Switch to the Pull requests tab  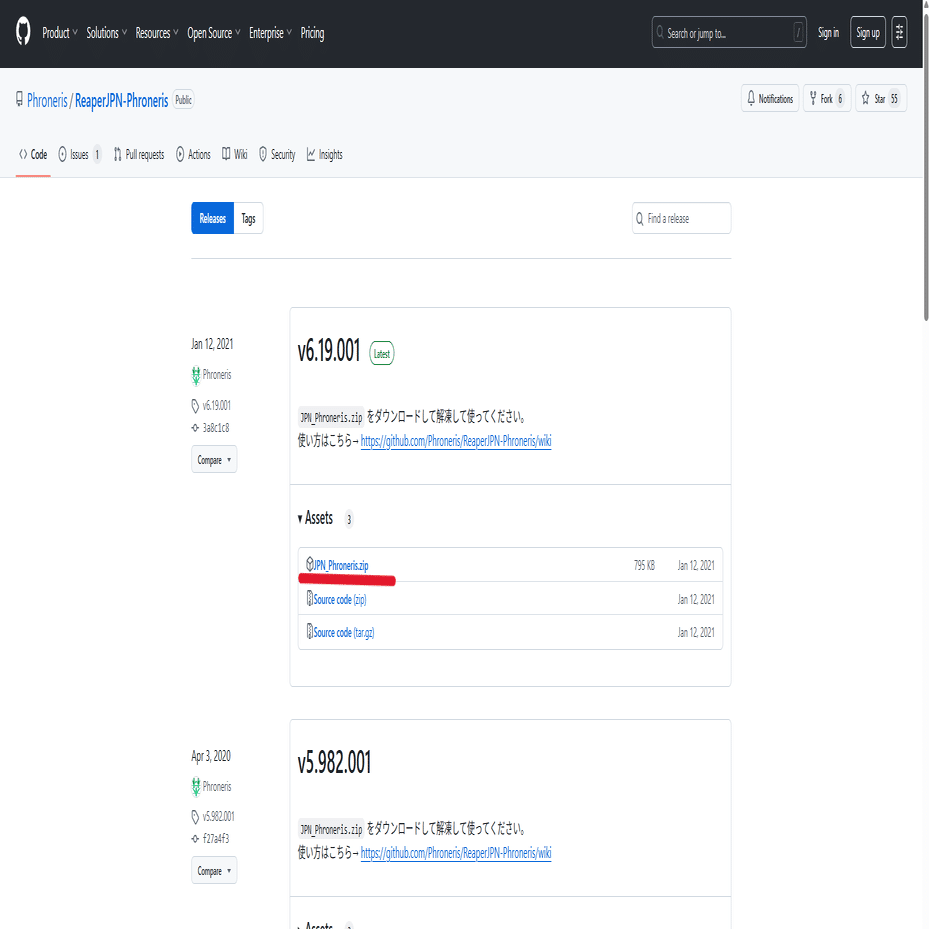click(139, 155)
